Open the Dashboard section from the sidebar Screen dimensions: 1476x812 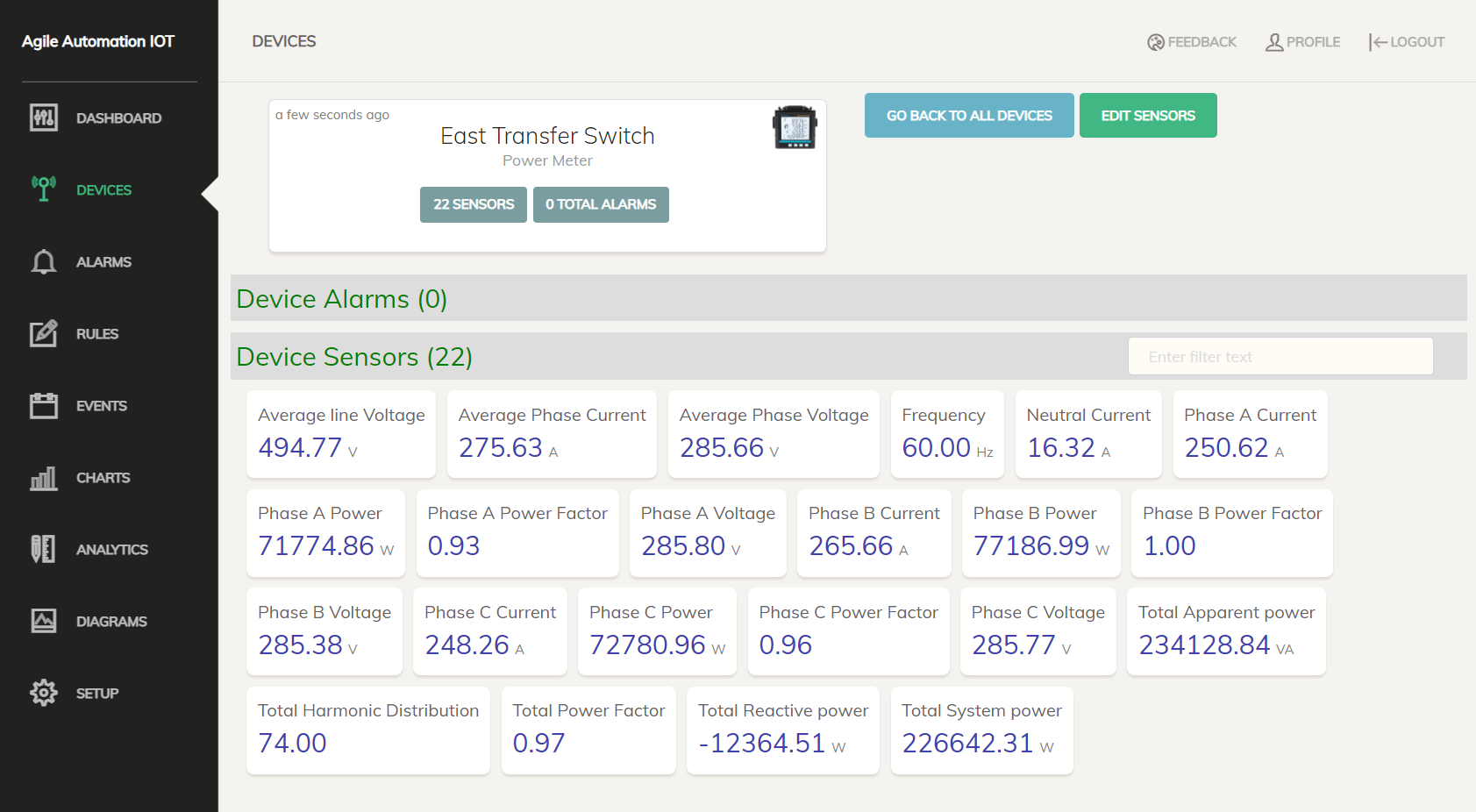44,118
